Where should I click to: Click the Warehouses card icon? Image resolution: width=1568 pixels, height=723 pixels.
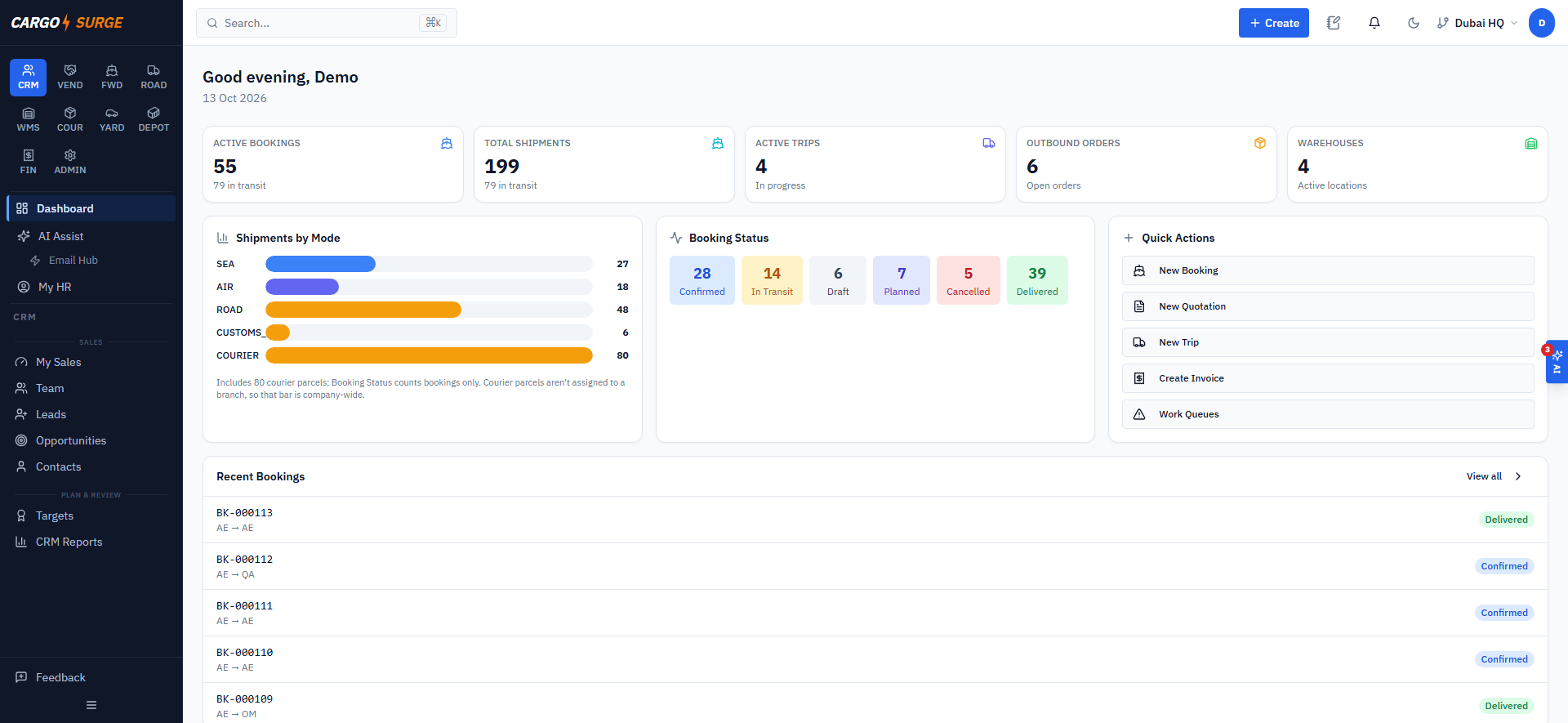[1531, 143]
